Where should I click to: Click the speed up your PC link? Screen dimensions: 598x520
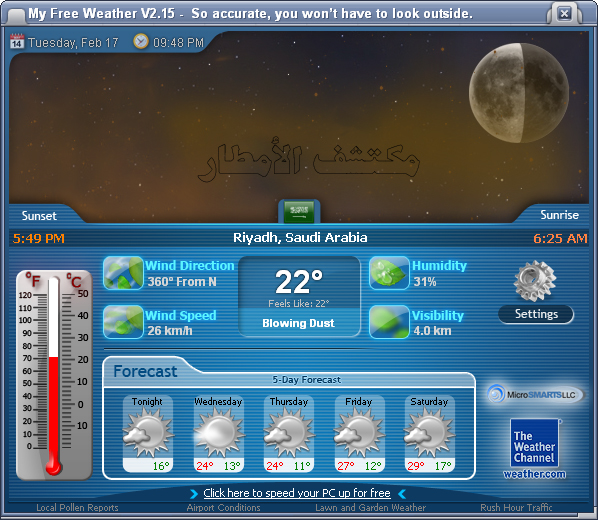pyautogui.click(x=297, y=493)
